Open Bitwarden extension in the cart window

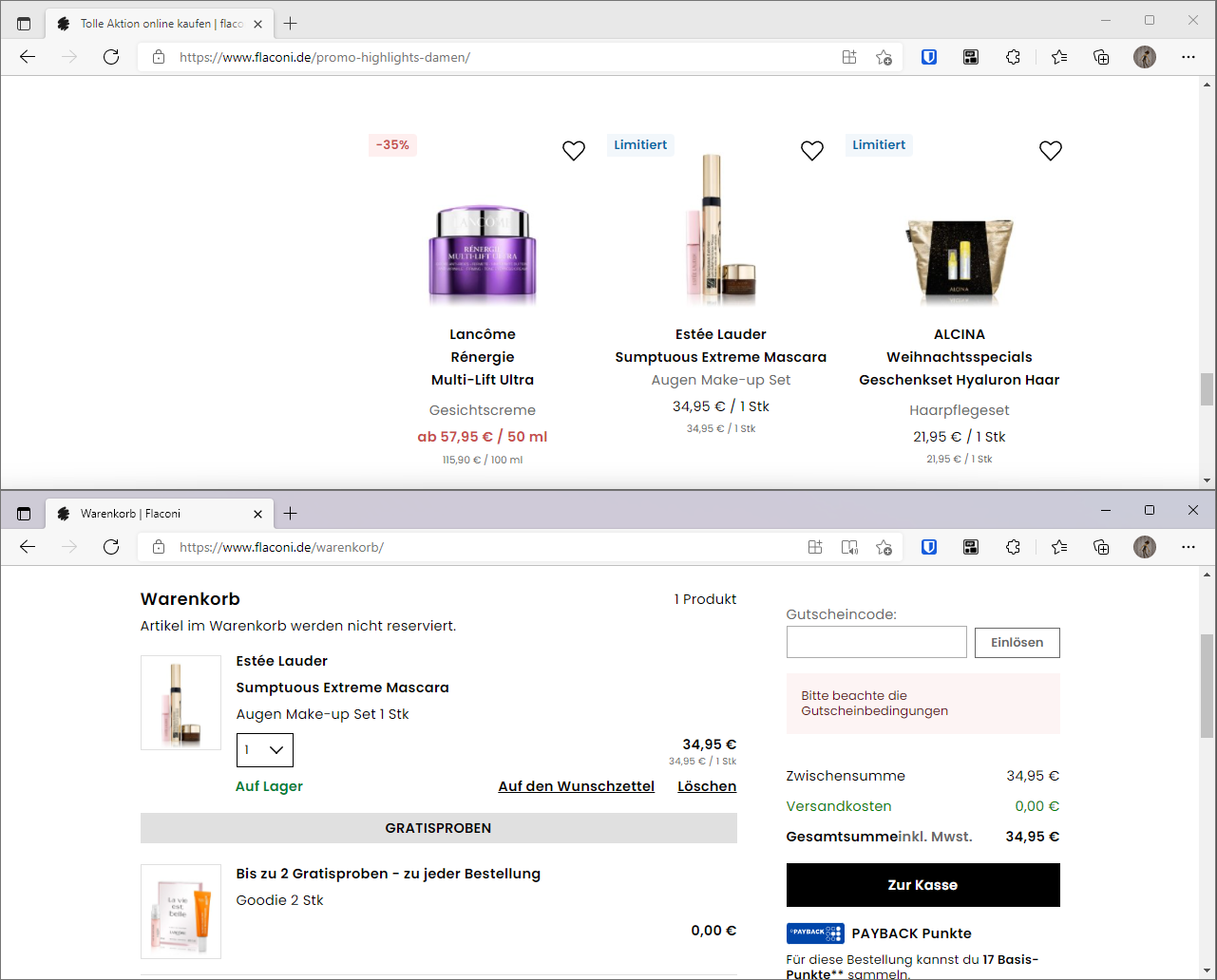click(929, 547)
